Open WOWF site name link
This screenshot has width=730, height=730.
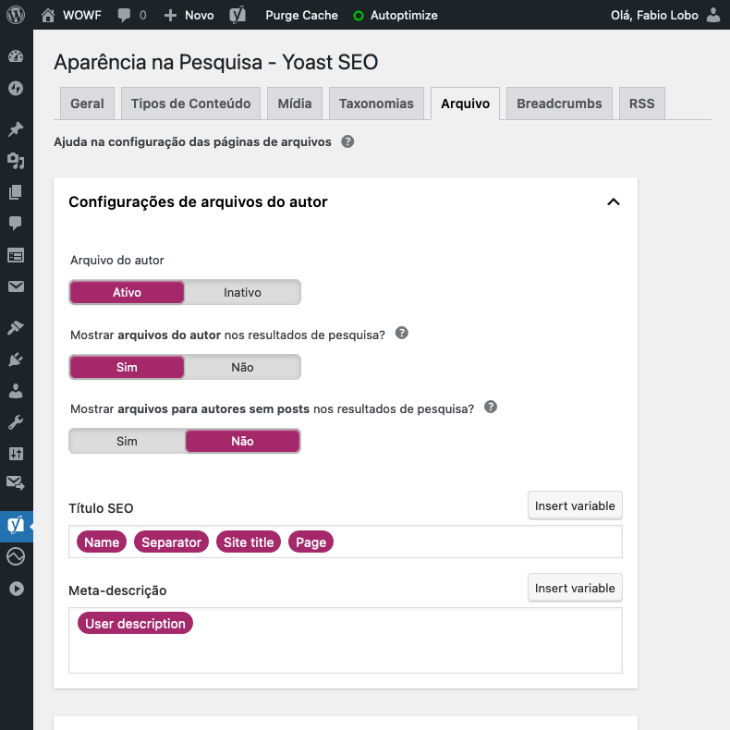pos(82,15)
